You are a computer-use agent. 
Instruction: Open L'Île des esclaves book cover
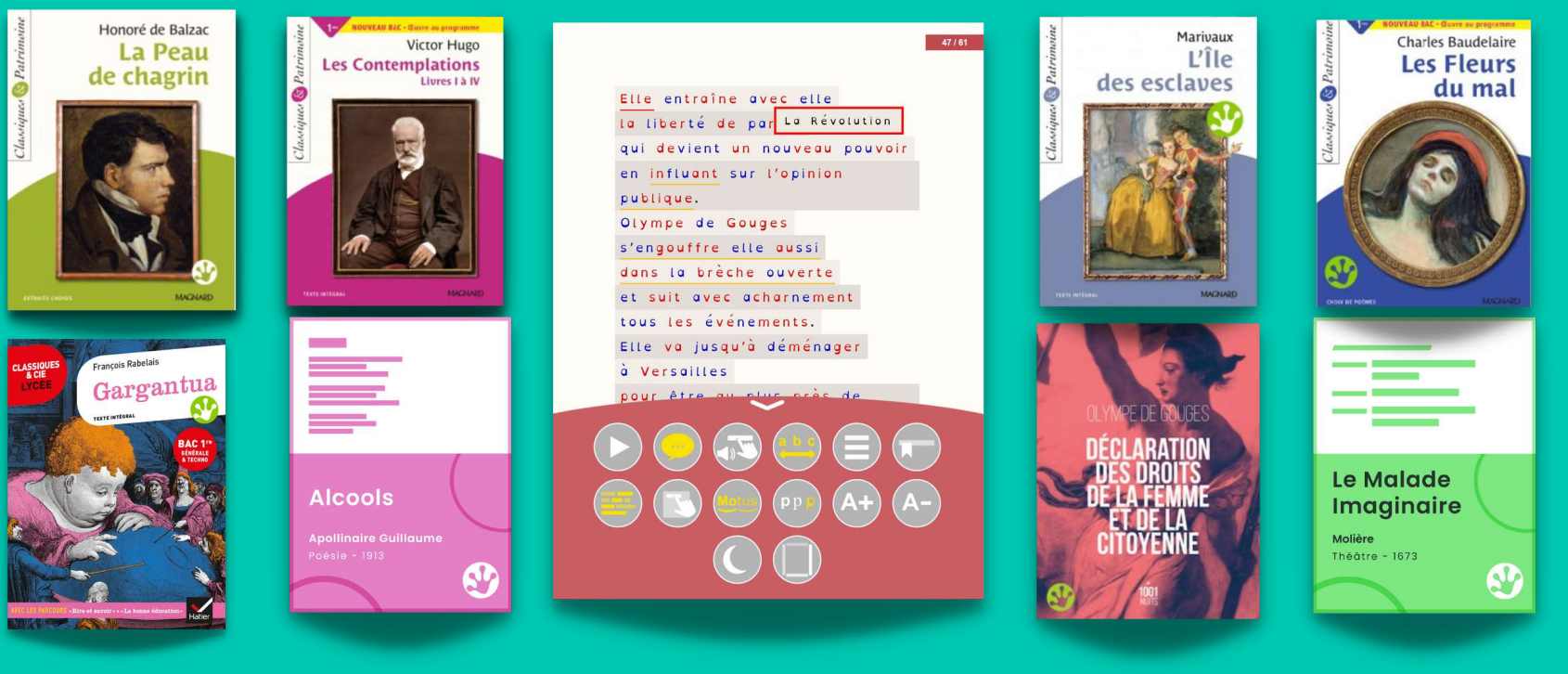click(1148, 161)
